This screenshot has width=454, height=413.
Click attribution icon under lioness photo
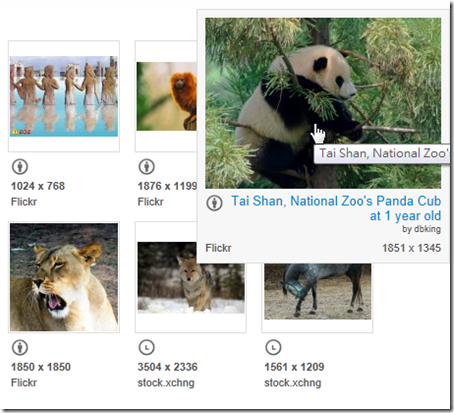coord(20,348)
